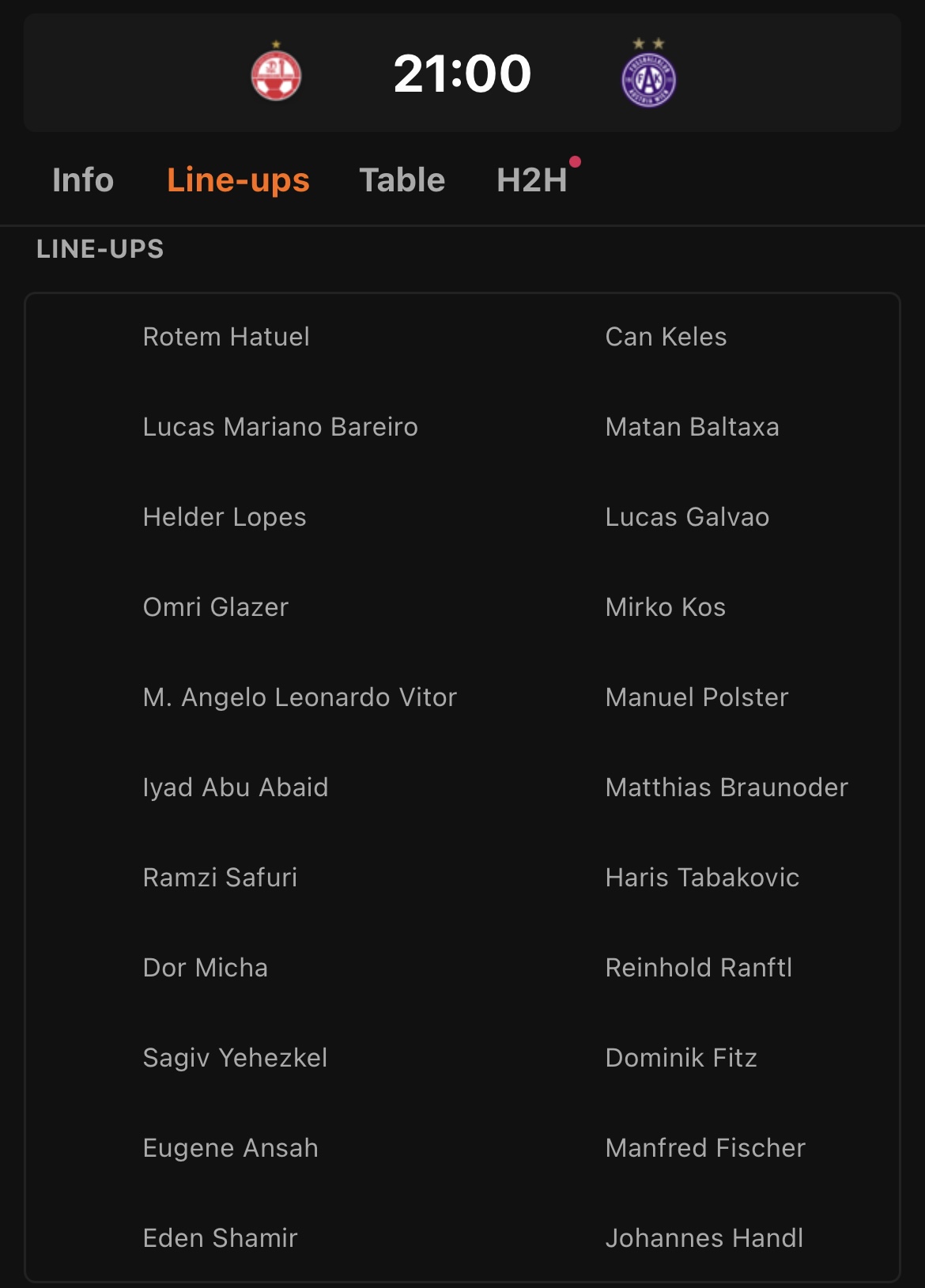
Task: Open the H2H tab
Action: pos(532,180)
